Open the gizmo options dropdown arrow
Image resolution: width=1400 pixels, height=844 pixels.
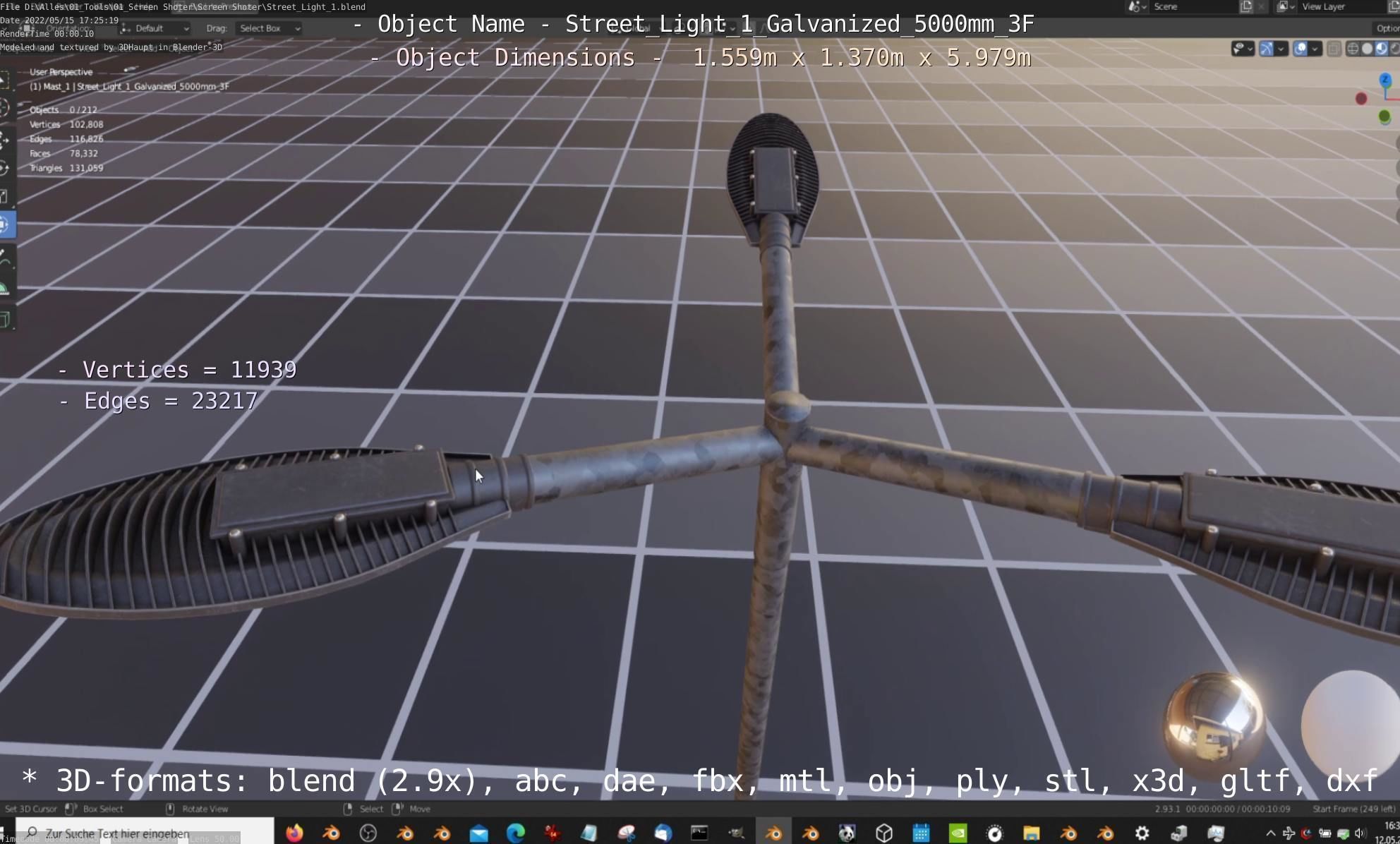(x=1281, y=49)
